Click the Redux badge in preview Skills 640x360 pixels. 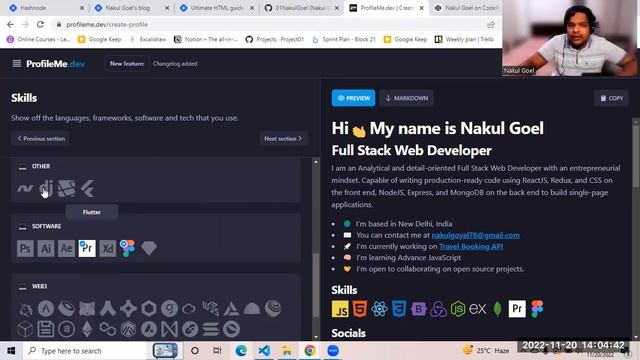(438, 309)
